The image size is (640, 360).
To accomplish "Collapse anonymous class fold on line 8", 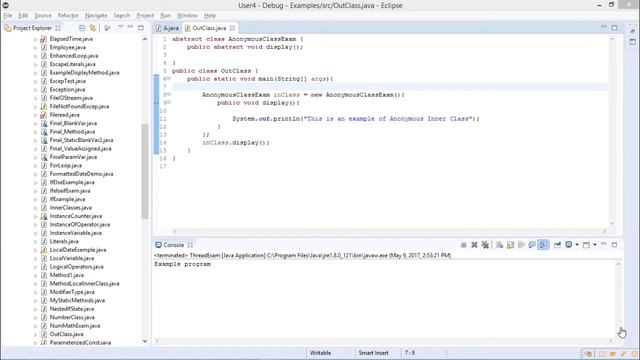I will (x=169, y=95).
